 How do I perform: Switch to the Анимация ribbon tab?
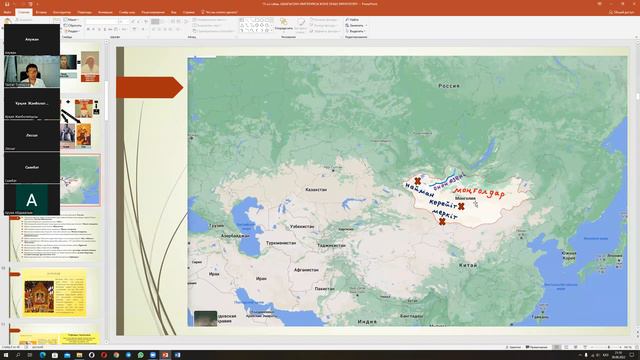point(105,12)
